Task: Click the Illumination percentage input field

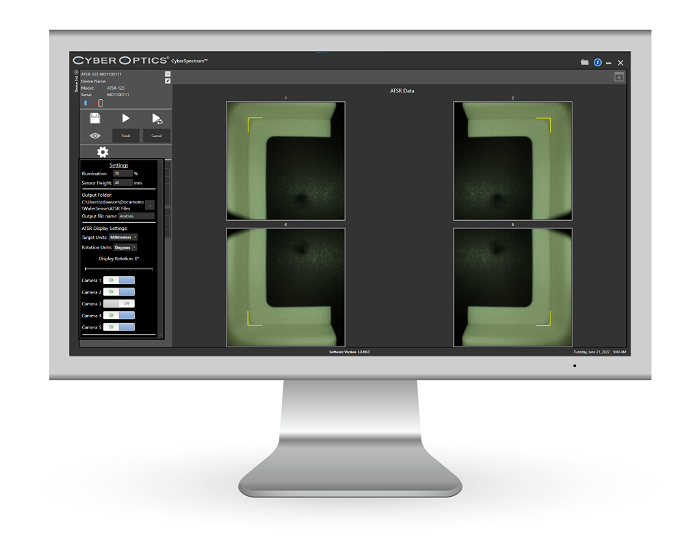Action: (x=121, y=174)
